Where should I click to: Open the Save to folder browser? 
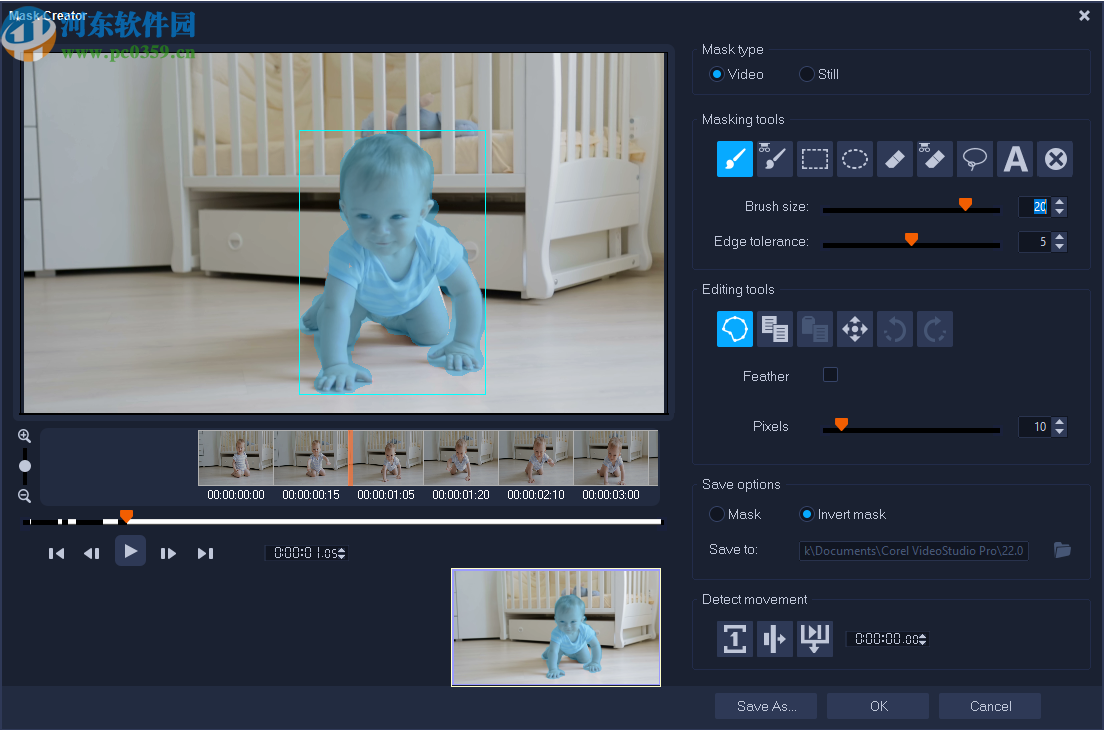pos(1062,551)
